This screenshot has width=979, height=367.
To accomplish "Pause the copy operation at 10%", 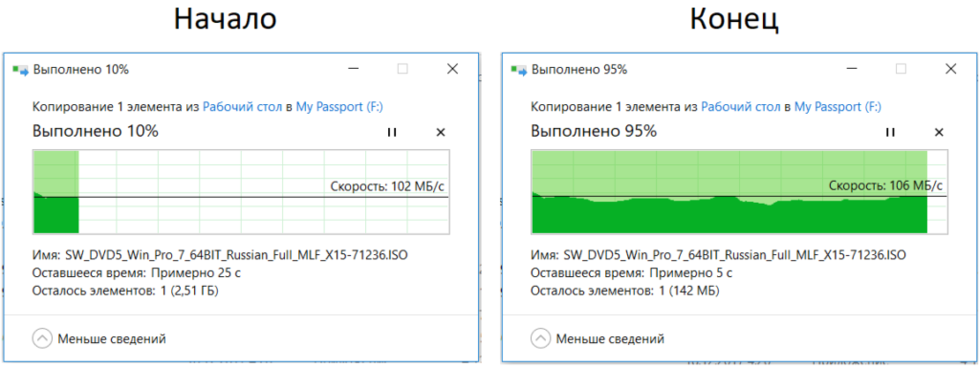I will pos(392,132).
